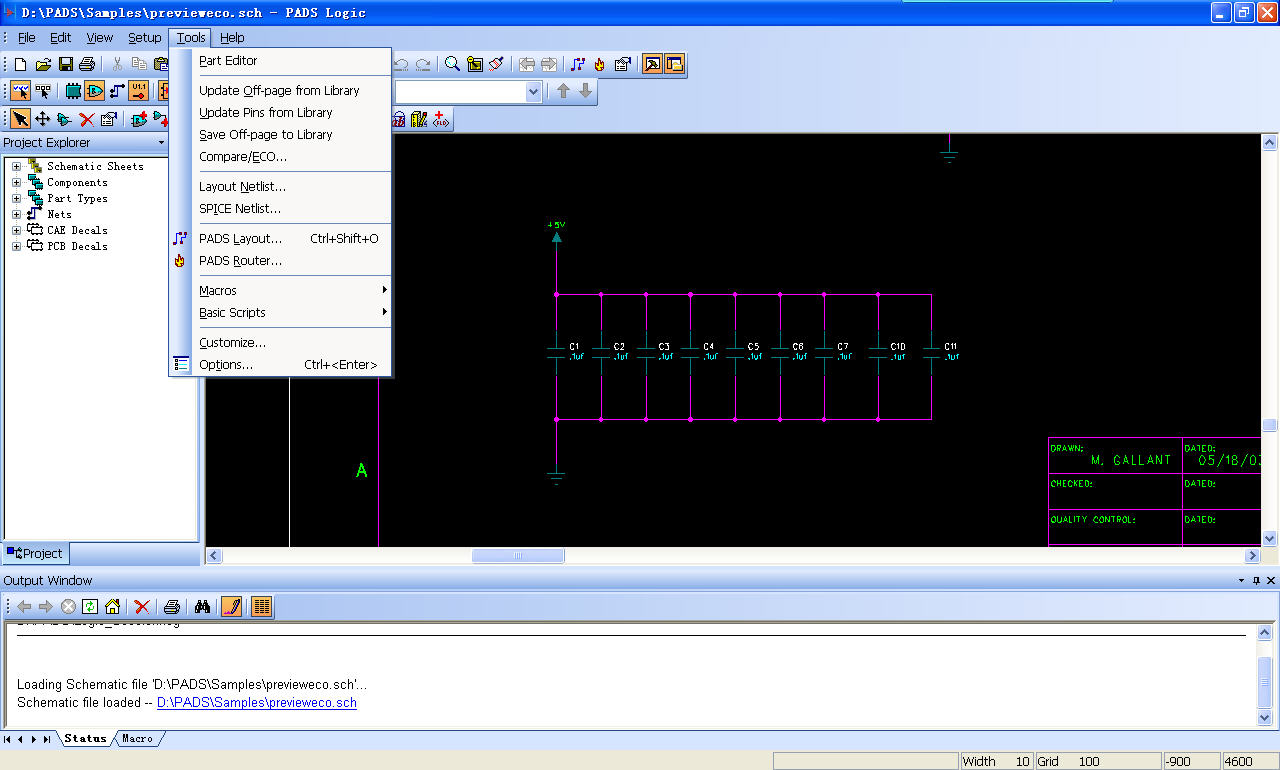Click the Project Explorer header dropdown arrow
This screenshot has width=1280, height=770.
coord(162,143)
